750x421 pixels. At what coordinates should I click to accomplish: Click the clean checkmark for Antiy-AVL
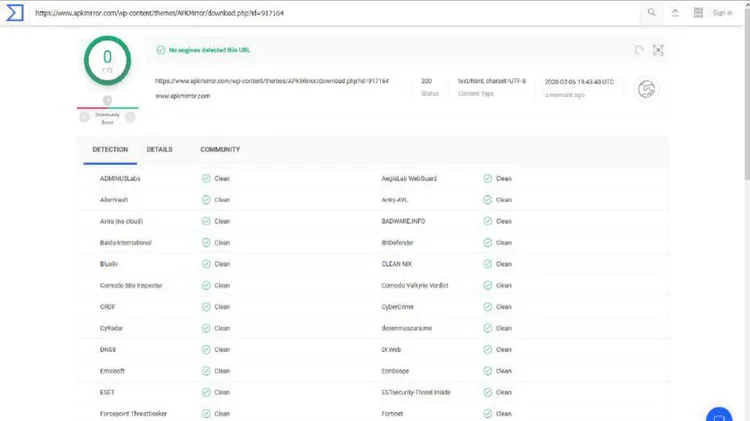(487, 199)
